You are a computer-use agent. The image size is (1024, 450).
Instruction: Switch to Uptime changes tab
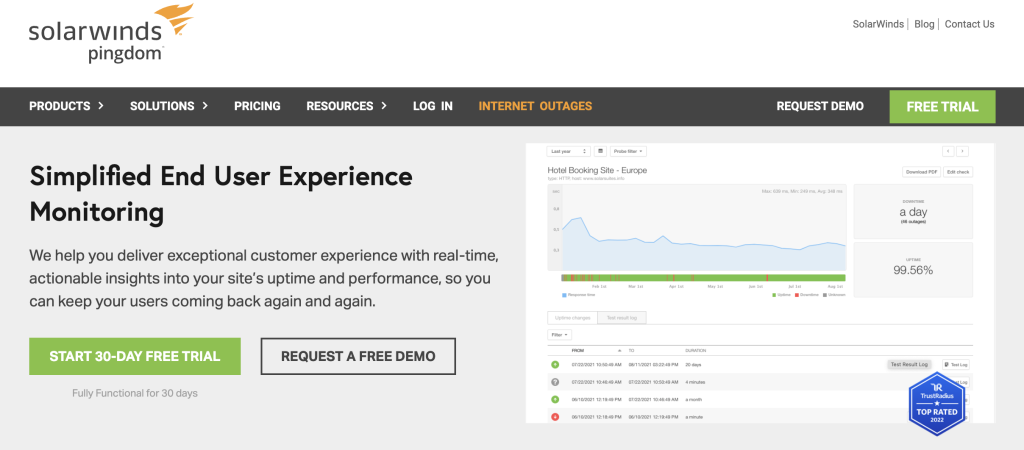[572, 317]
